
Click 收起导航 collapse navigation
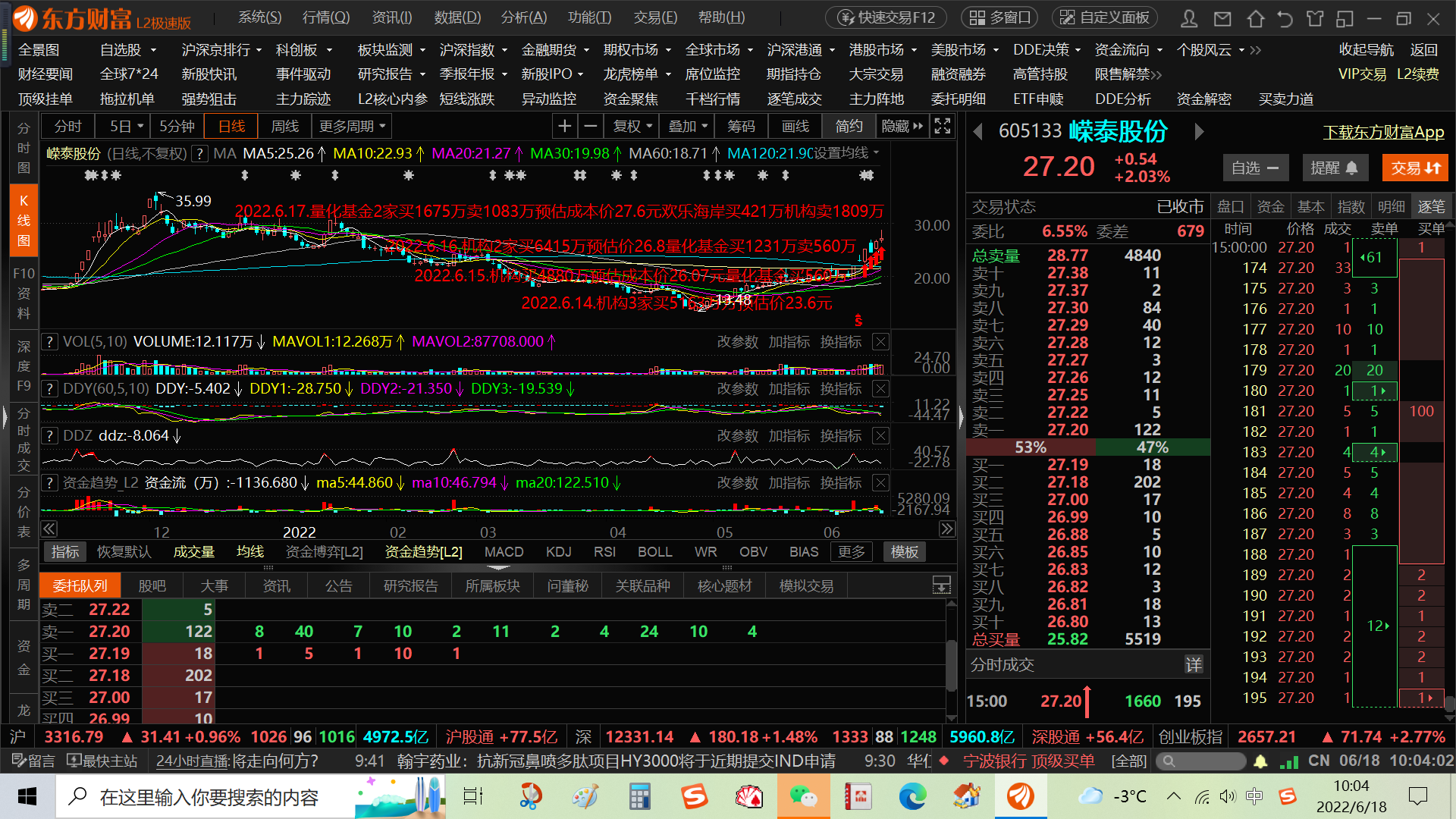coord(1366,49)
